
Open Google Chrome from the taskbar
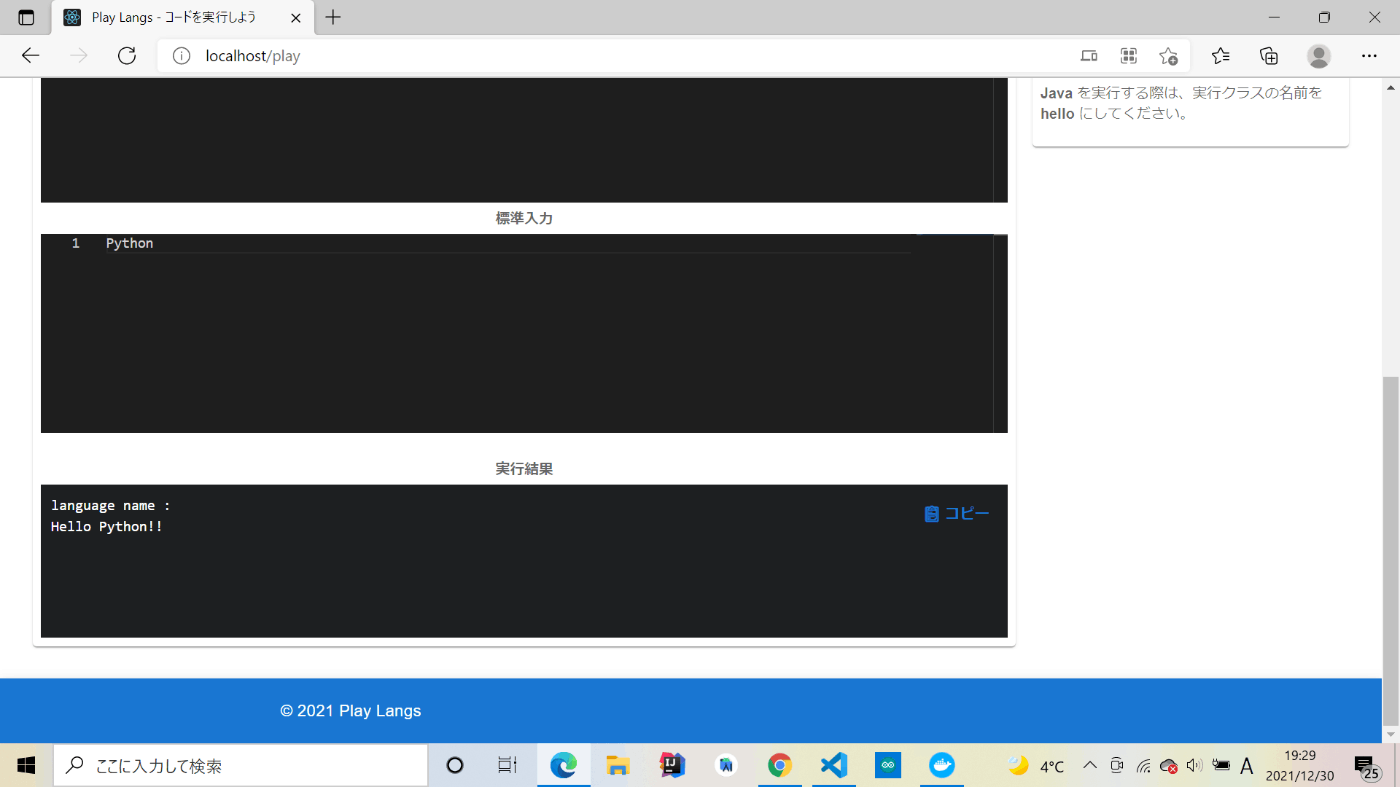(x=780, y=766)
